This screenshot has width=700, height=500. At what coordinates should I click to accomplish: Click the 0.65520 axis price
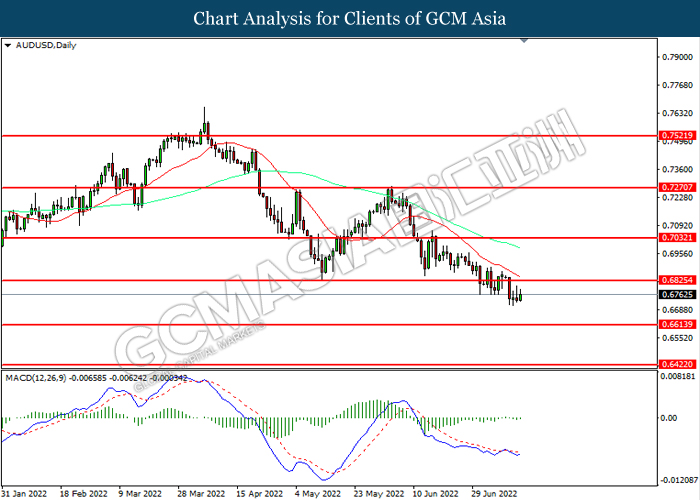[678, 338]
